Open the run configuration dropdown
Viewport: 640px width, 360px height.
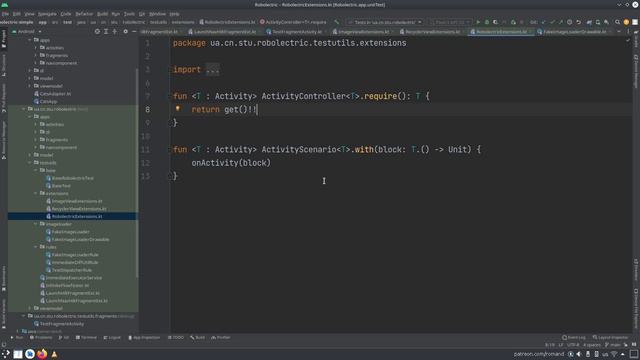point(385,22)
